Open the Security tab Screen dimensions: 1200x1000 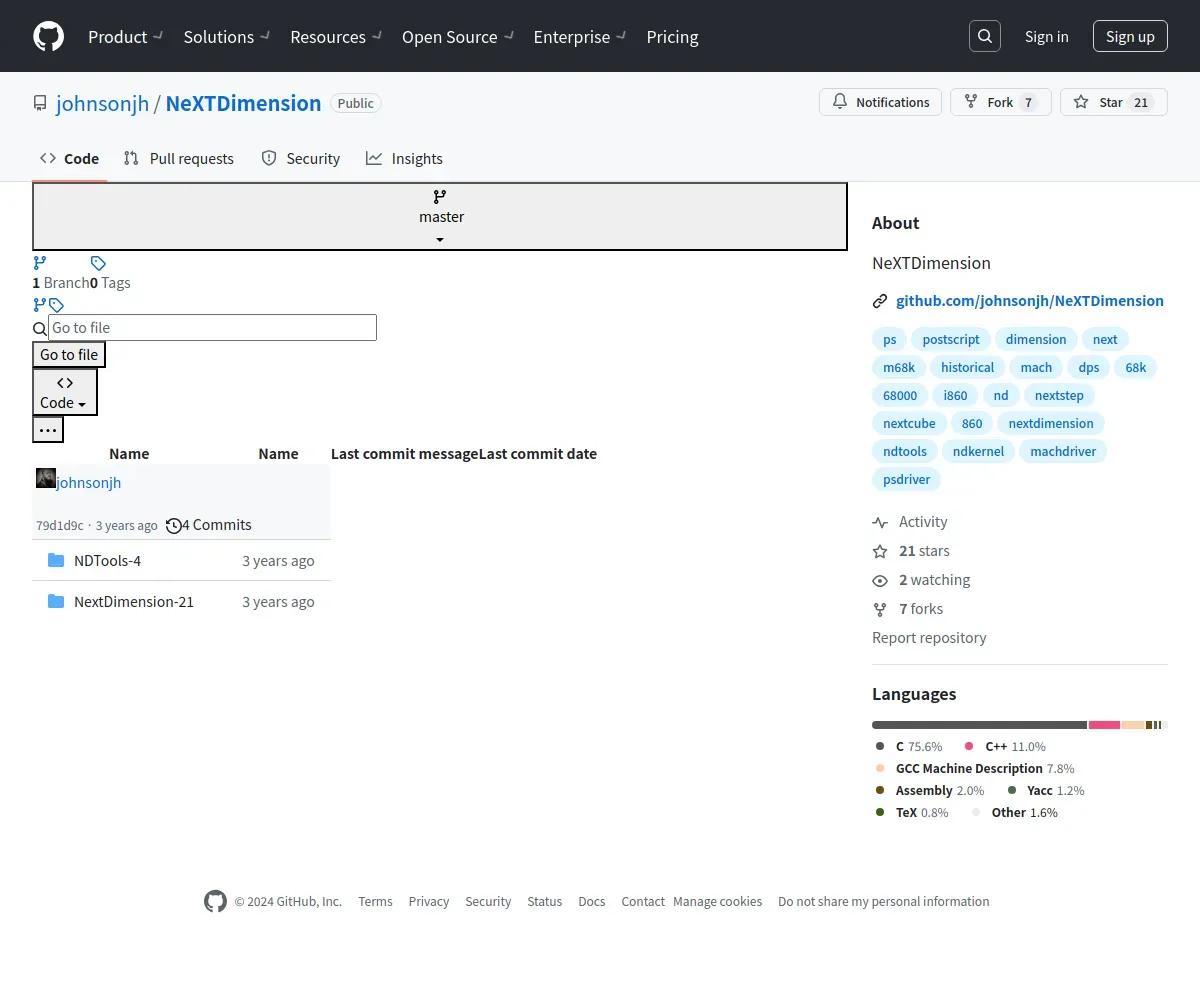[x=301, y=158]
